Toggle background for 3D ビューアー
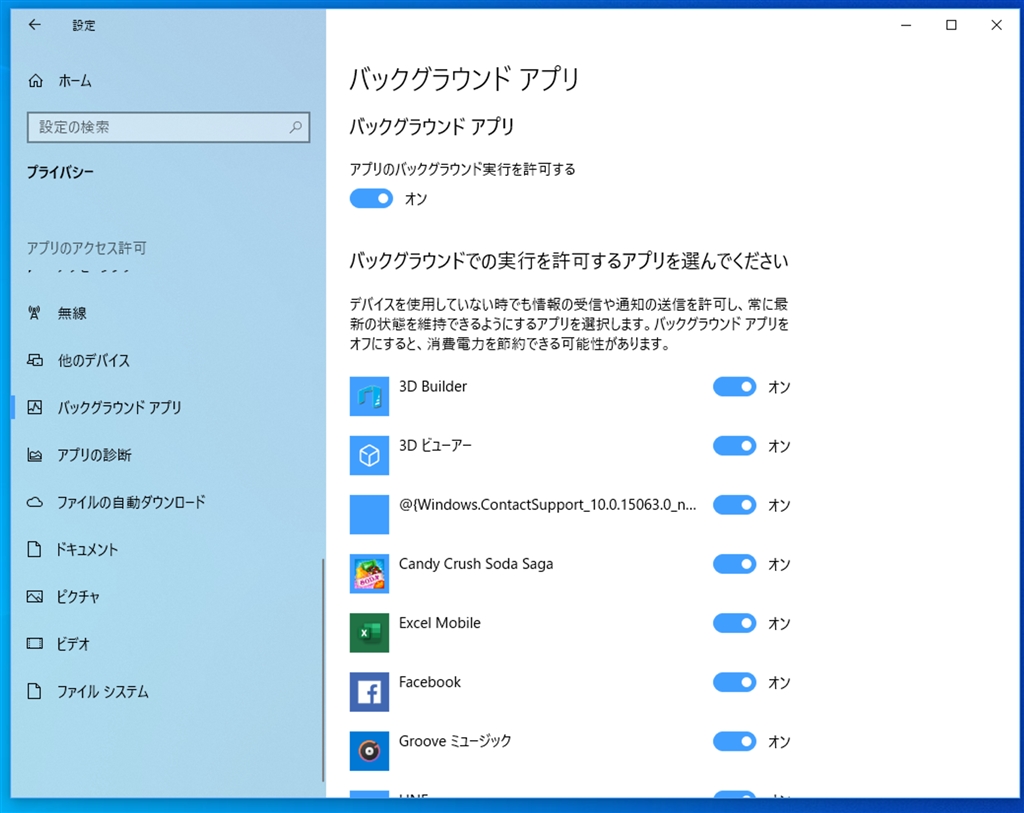Image resolution: width=1024 pixels, height=813 pixels. [x=734, y=446]
